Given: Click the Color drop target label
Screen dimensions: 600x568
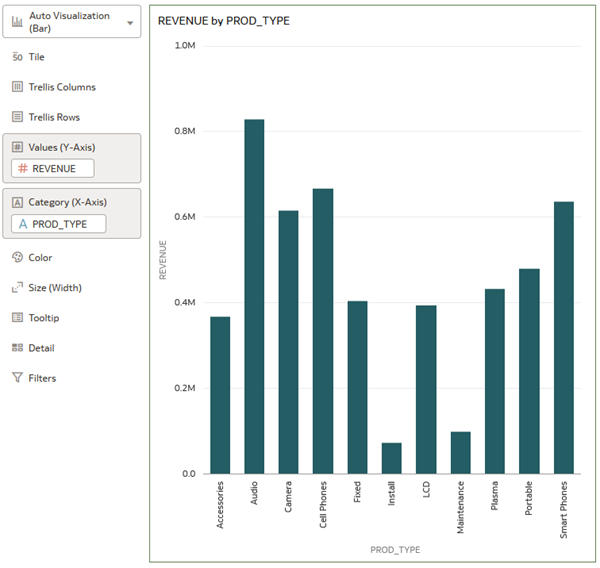Looking at the screenshot, I should click(x=40, y=257).
